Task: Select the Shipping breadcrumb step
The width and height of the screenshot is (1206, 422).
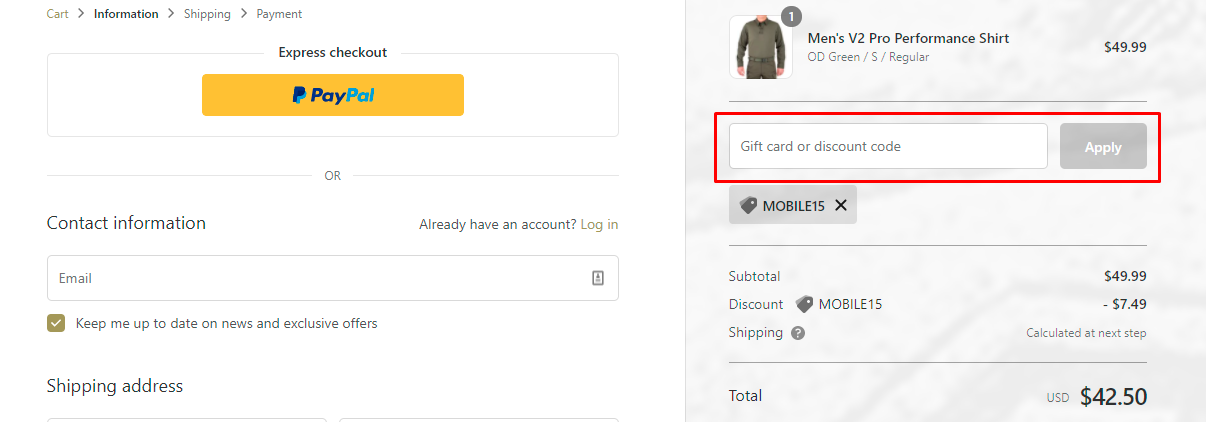Action: [x=207, y=14]
